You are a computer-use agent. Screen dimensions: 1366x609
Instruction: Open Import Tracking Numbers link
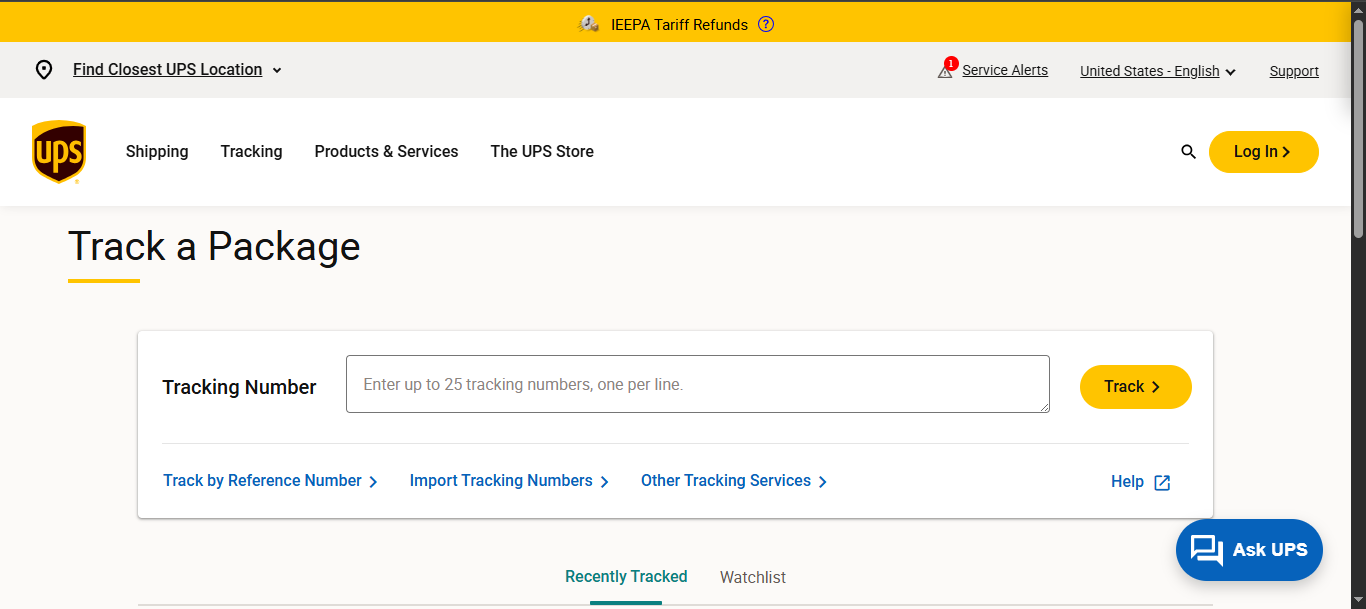coord(509,481)
